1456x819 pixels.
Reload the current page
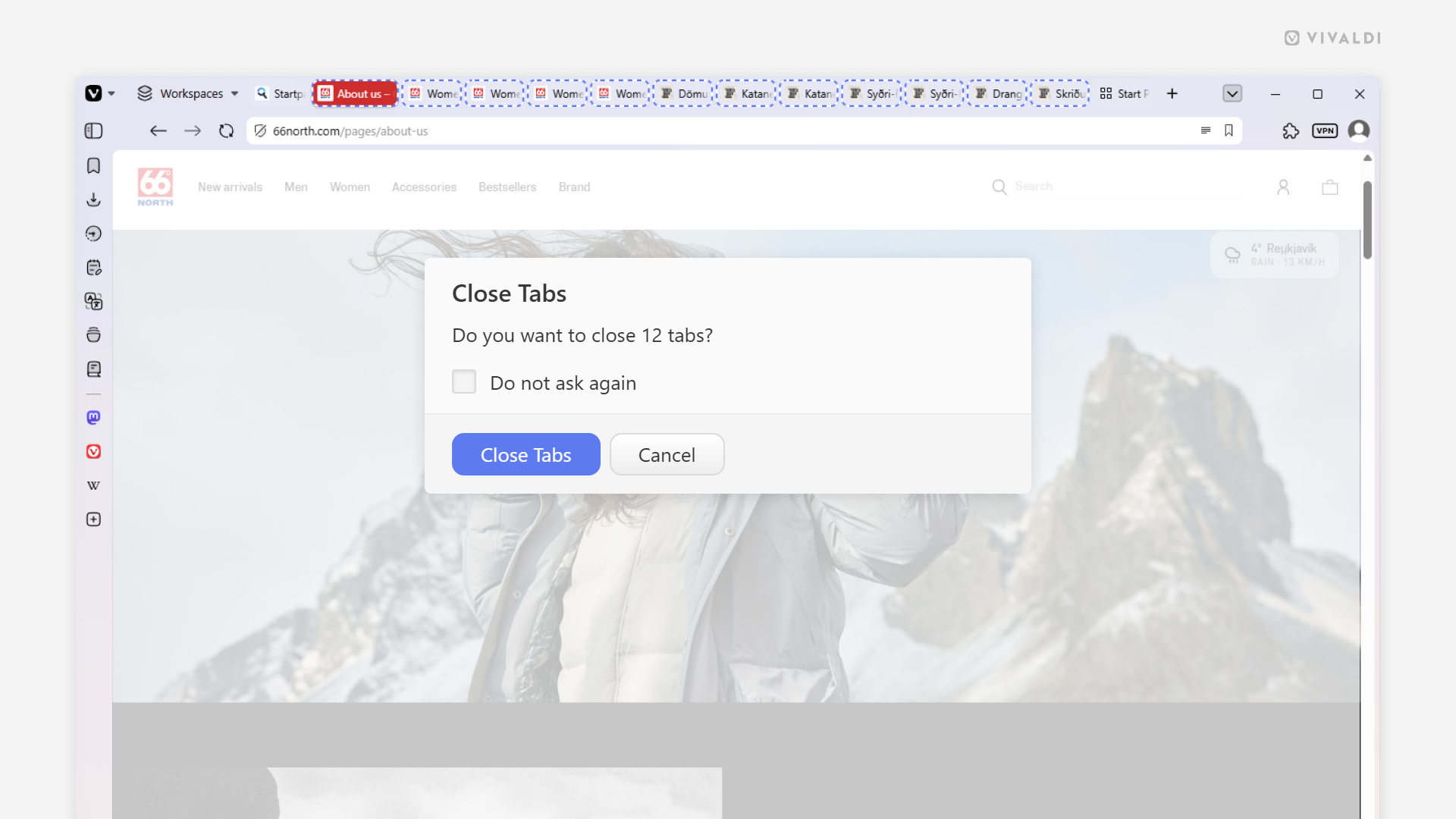pyautogui.click(x=226, y=131)
